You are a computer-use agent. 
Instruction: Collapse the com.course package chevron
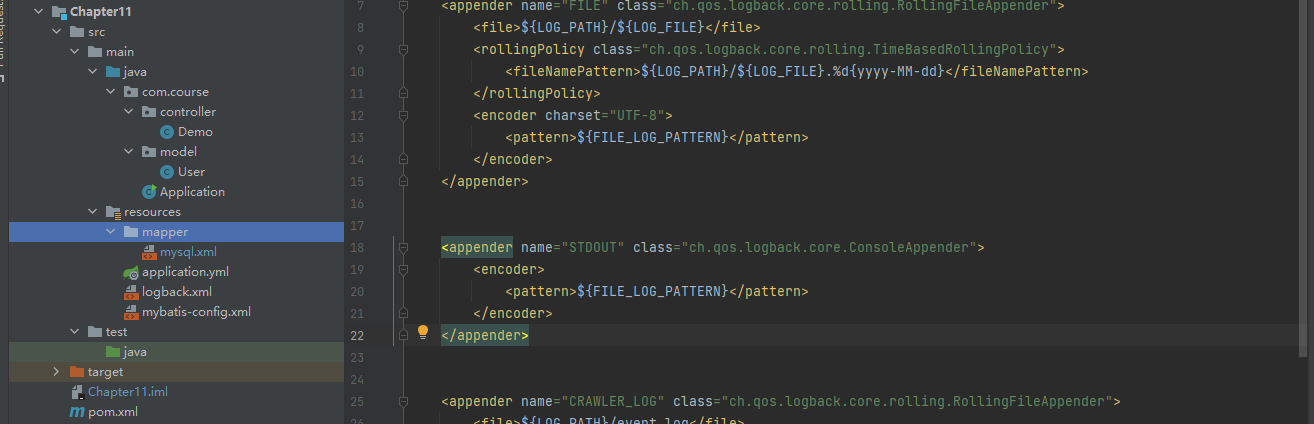110,92
